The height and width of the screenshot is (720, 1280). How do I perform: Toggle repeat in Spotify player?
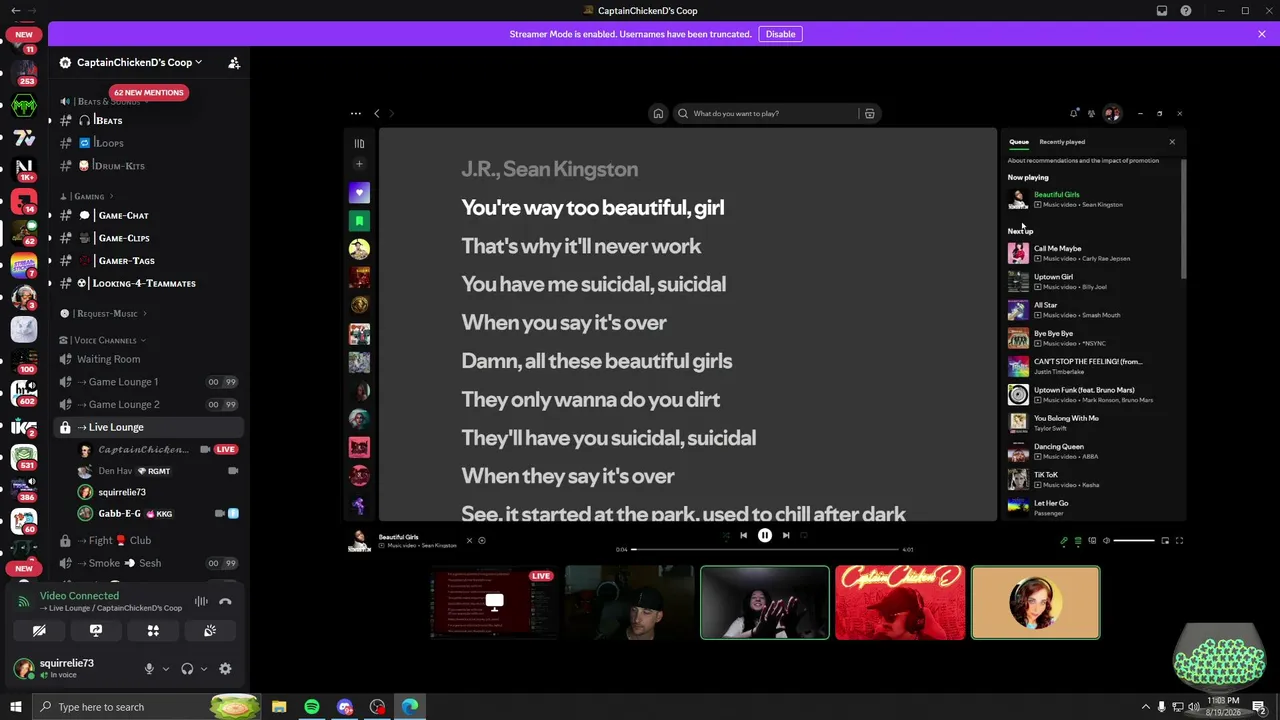coord(803,536)
